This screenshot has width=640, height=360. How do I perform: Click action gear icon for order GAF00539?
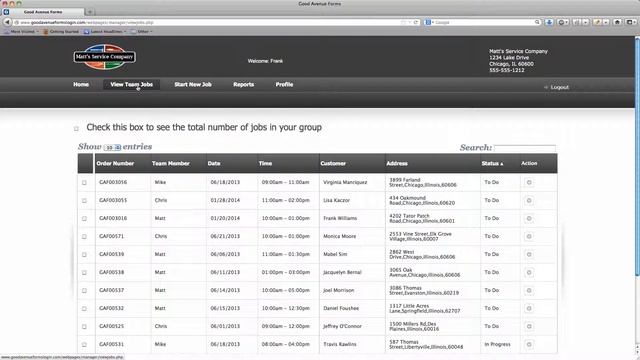[x=529, y=254]
